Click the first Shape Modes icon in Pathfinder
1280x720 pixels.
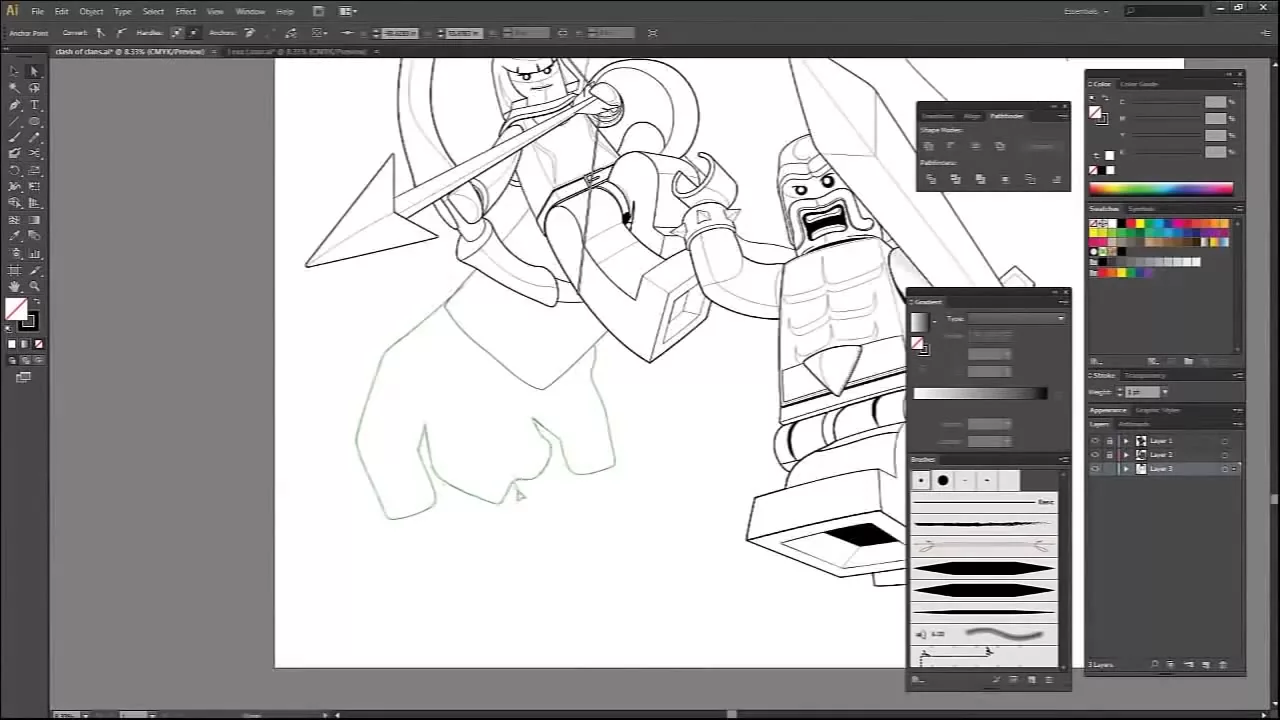point(929,146)
